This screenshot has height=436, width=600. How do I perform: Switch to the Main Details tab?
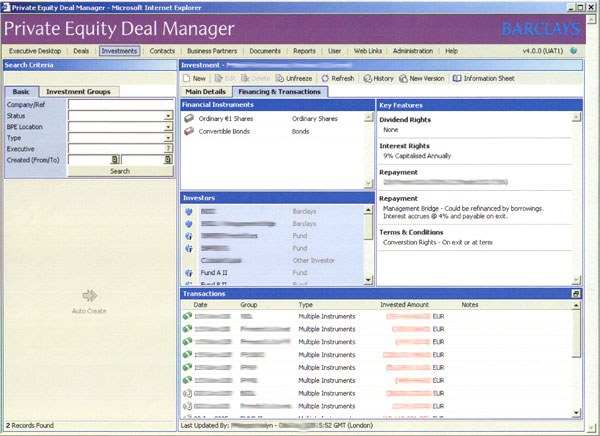[x=206, y=92]
